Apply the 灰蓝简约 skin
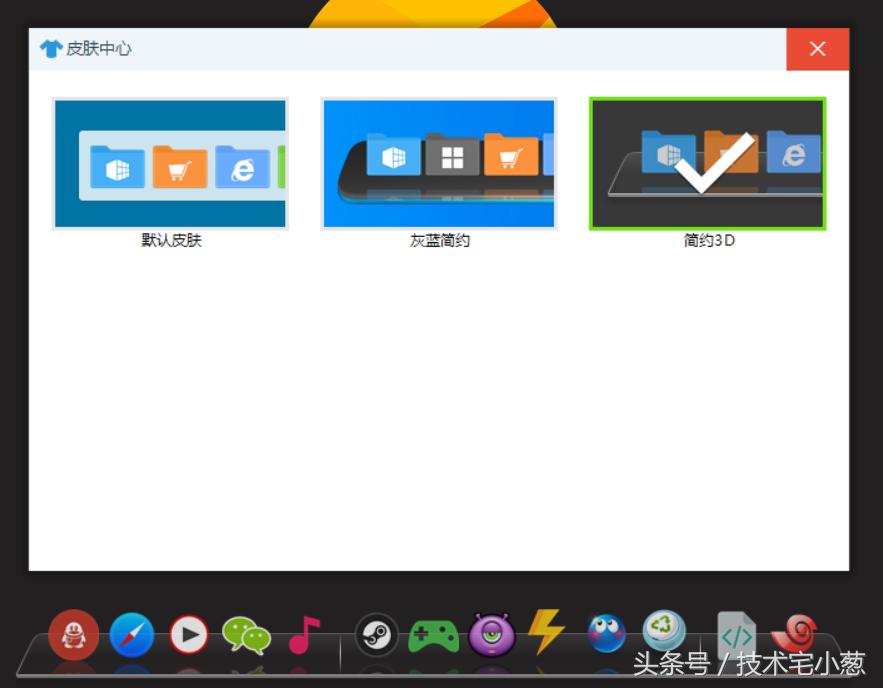 [x=439, y=163]
